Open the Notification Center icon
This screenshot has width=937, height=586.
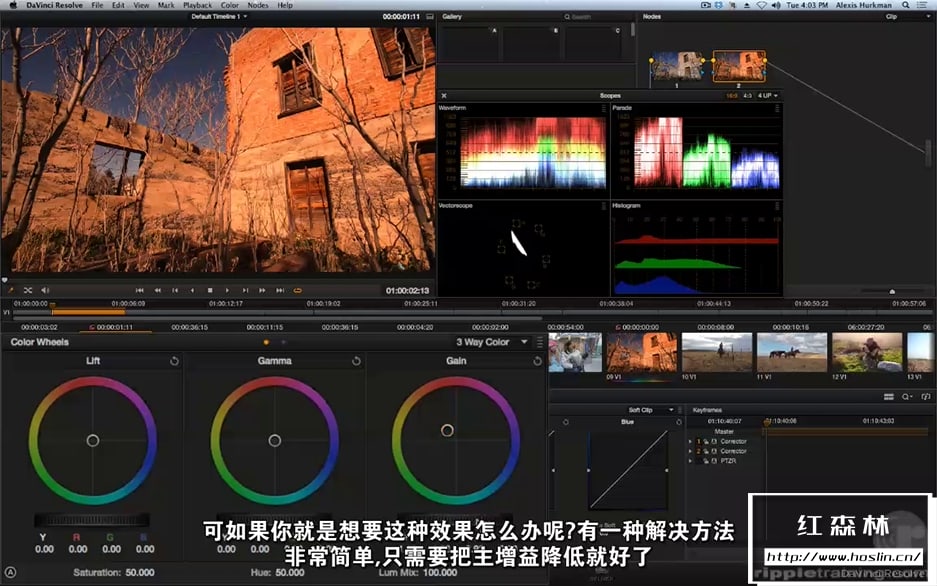(x=923, y=5)
